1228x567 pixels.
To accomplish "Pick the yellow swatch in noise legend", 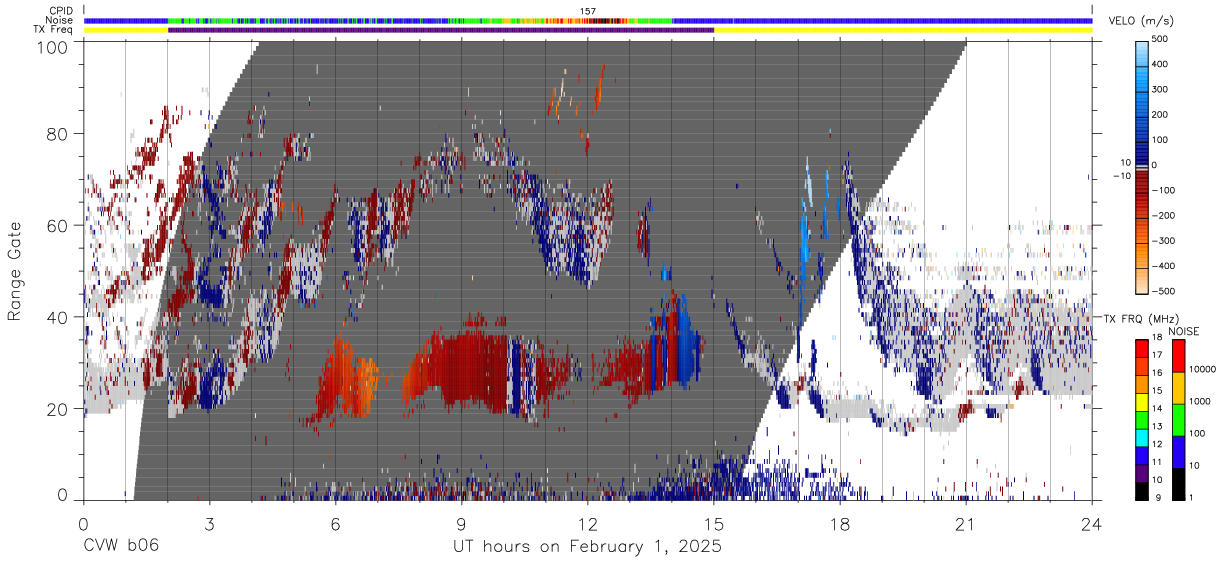I will [1179, 387].
